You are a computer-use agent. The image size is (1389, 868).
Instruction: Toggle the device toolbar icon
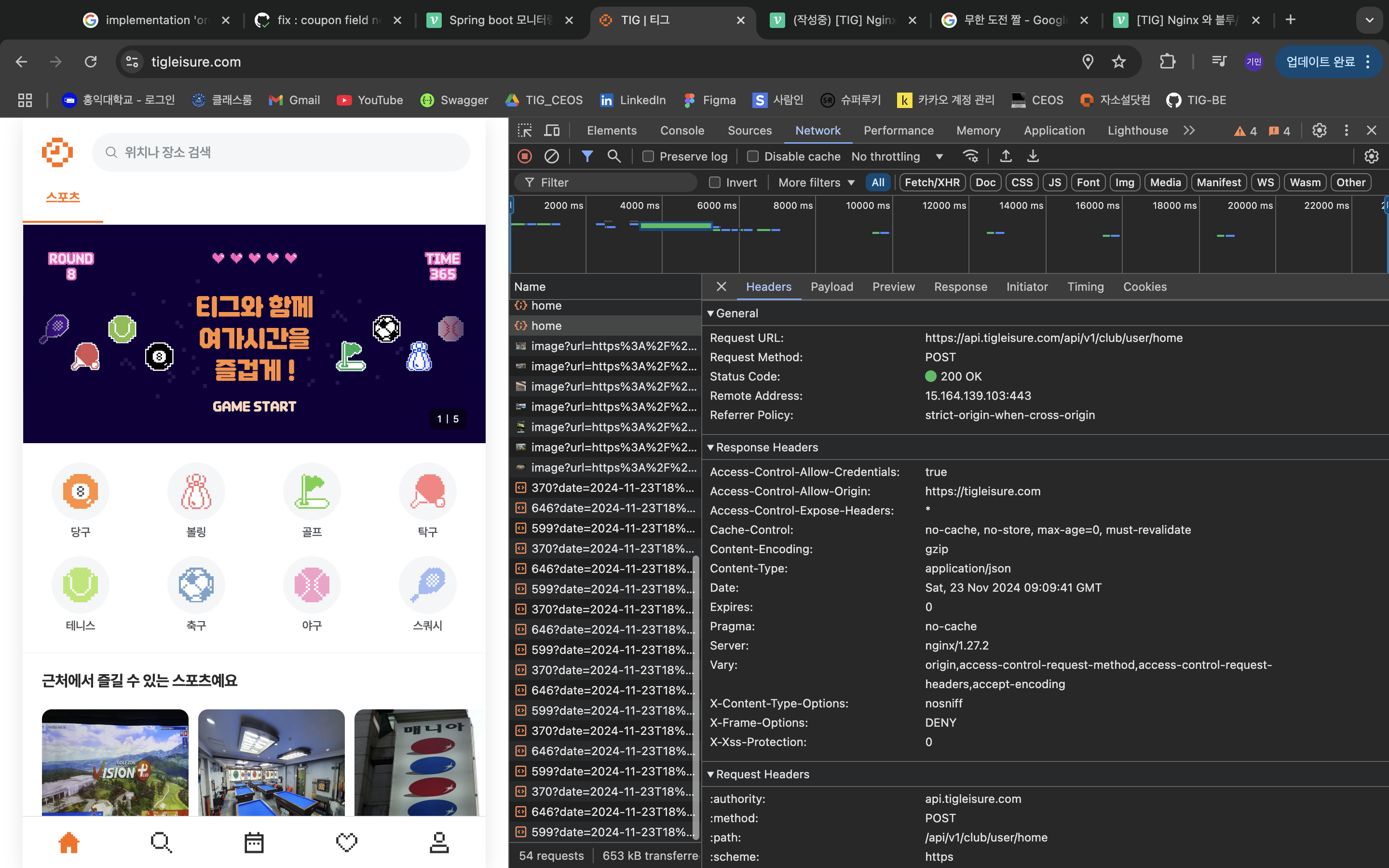coord(552,130)
